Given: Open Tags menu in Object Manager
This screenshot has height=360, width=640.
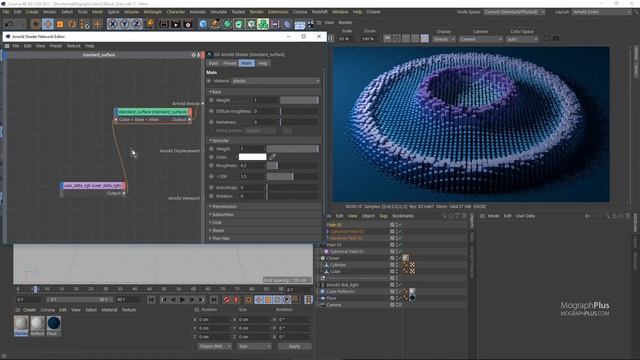Looking at the screenshot, I should click(x=383, y=216).
